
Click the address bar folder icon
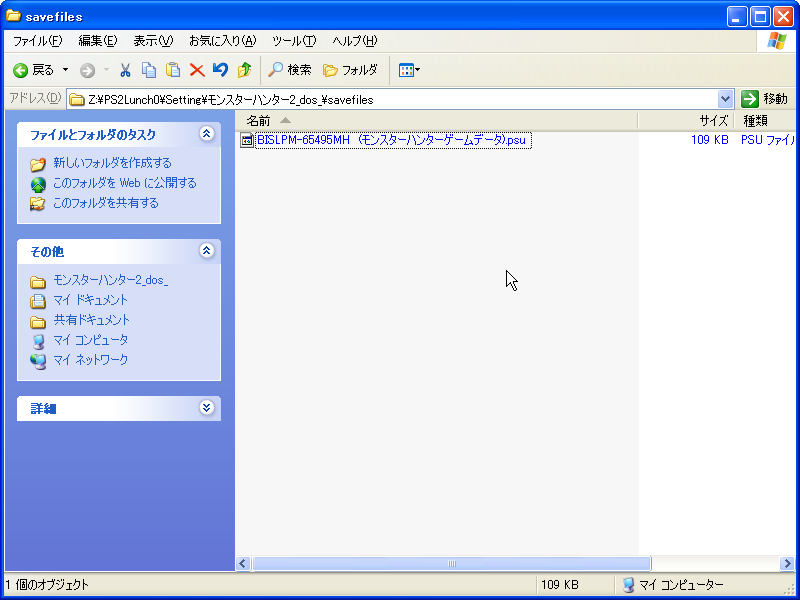(x=77, y=99)
